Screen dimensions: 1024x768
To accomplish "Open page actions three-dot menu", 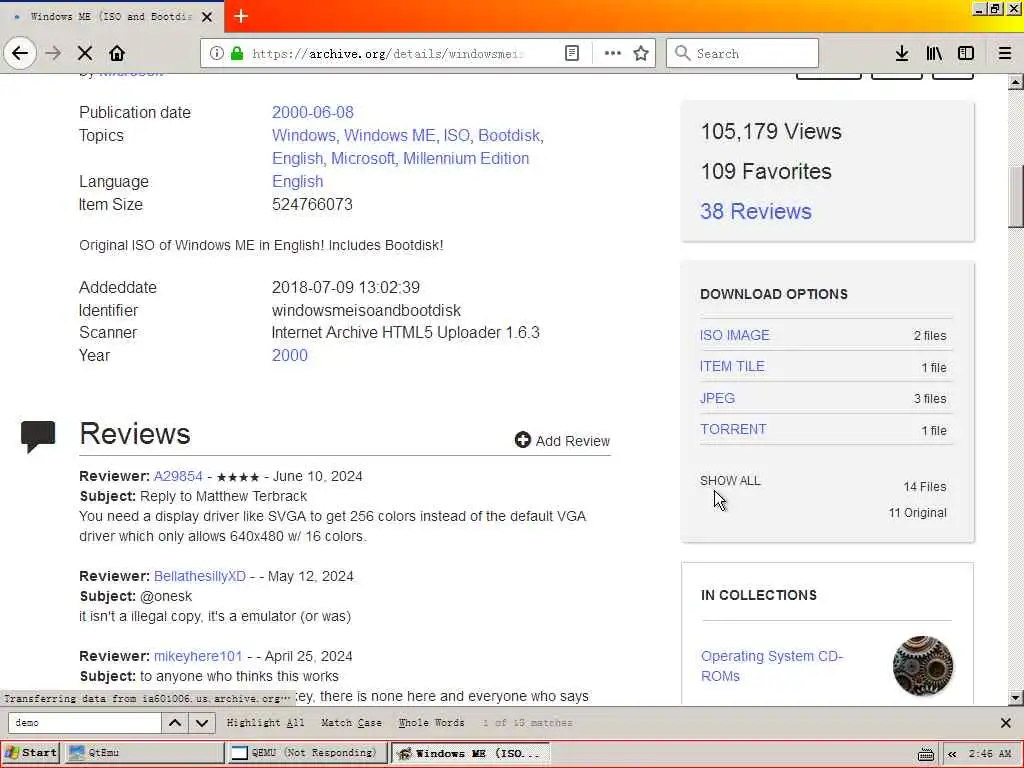I will click(613, 53).
